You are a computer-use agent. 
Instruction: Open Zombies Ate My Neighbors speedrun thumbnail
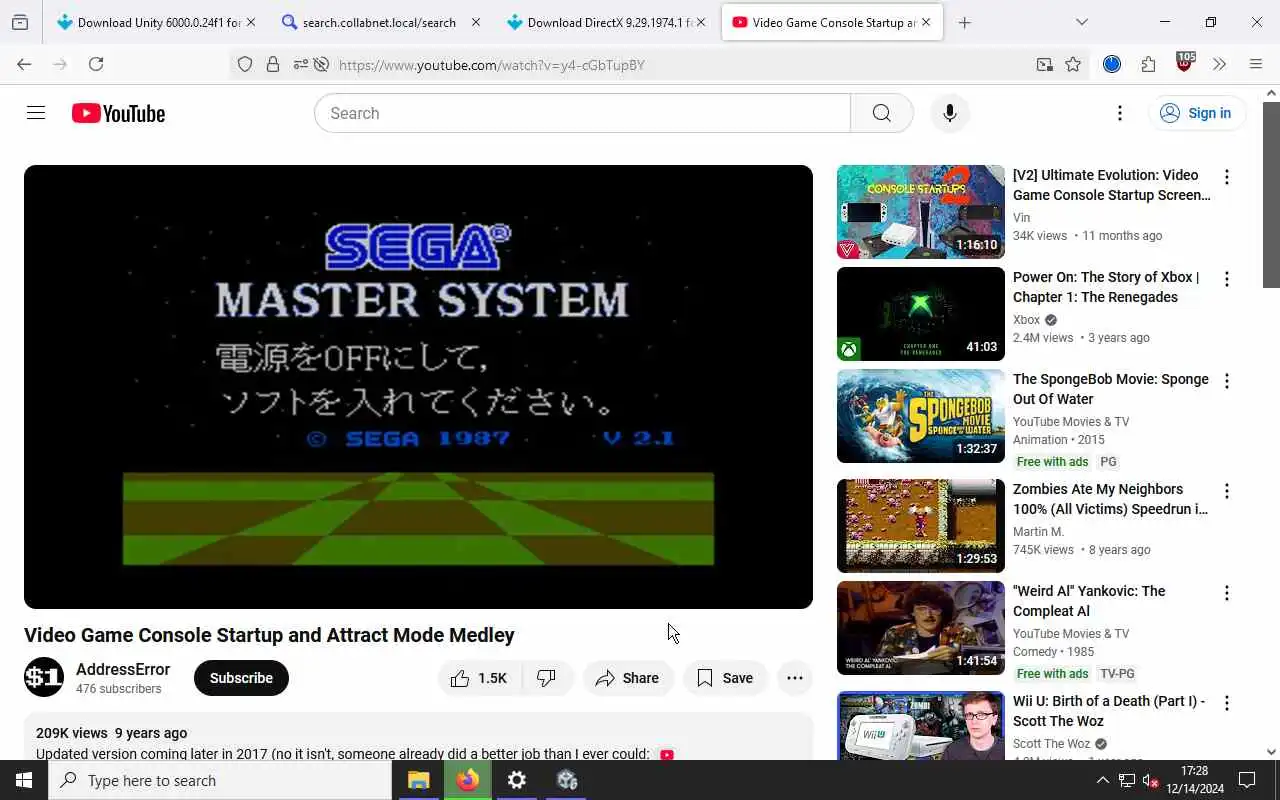click(921, 526)
